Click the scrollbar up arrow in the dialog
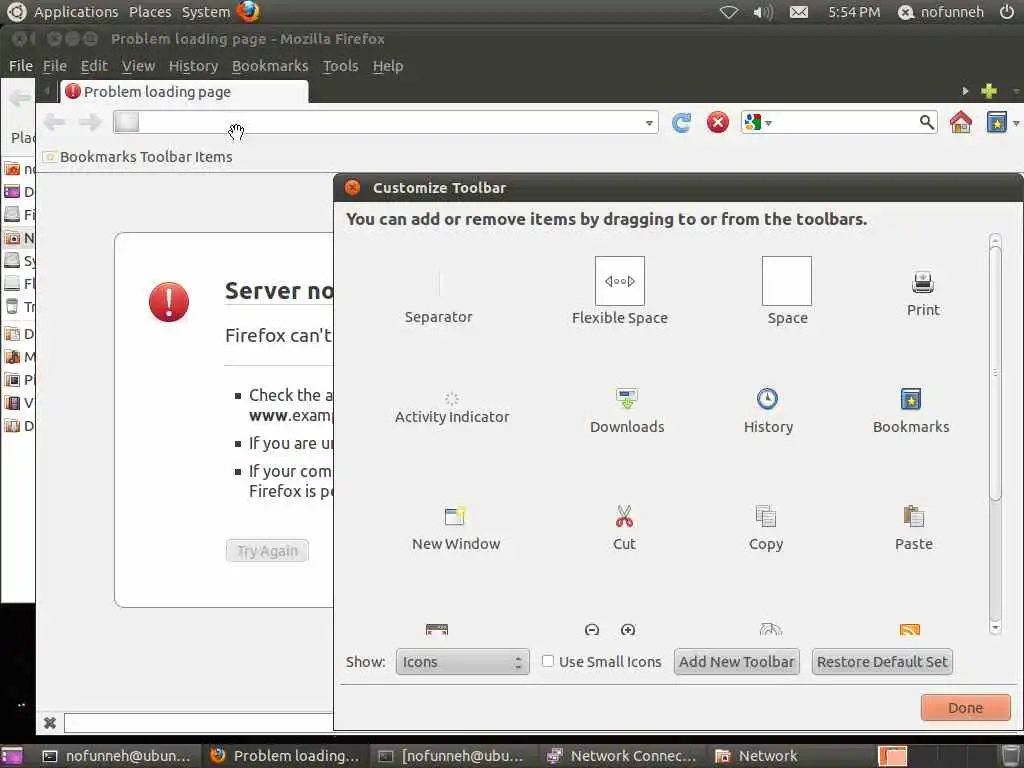 pyautogui.click(x=995, y=240)
